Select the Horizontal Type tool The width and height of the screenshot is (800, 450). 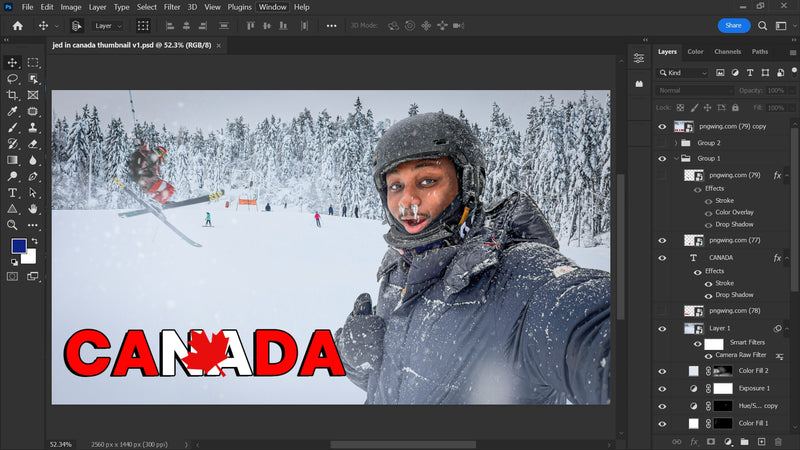click(13, 192)
